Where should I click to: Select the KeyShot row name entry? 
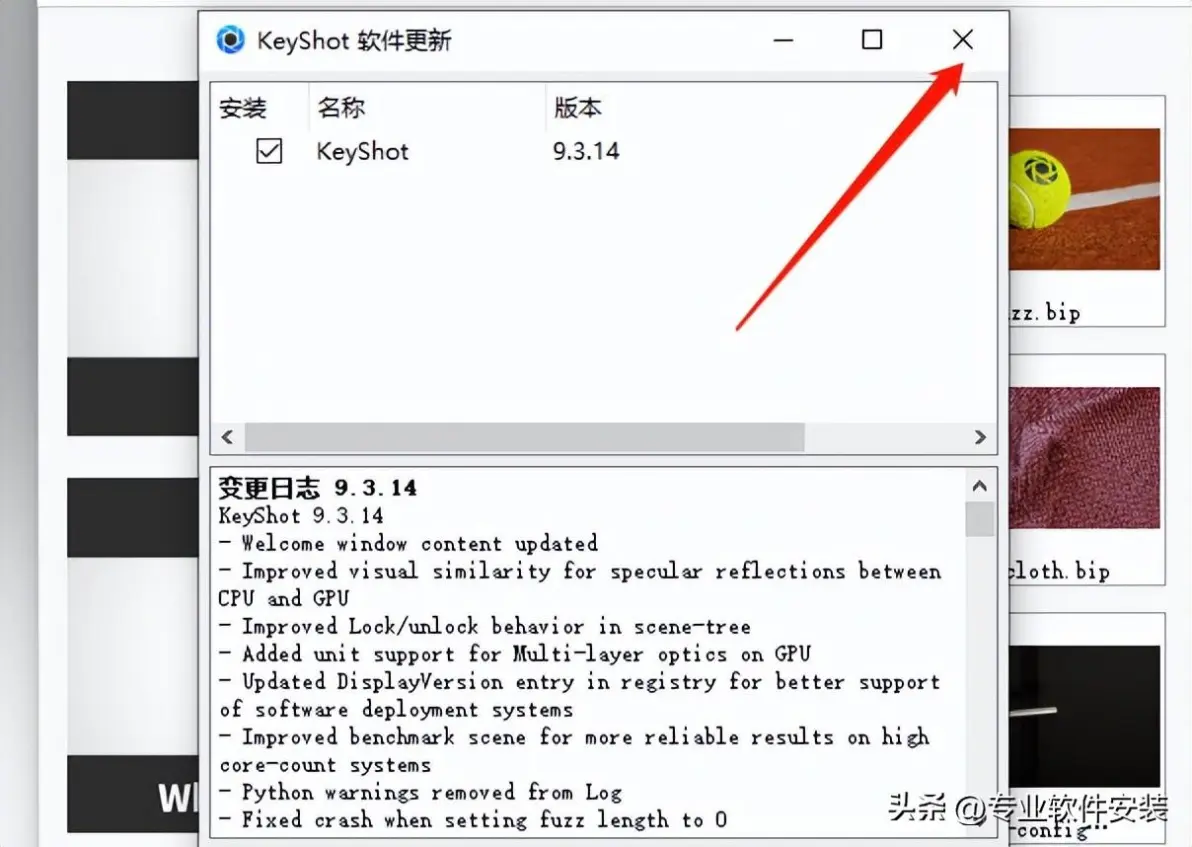363,151
